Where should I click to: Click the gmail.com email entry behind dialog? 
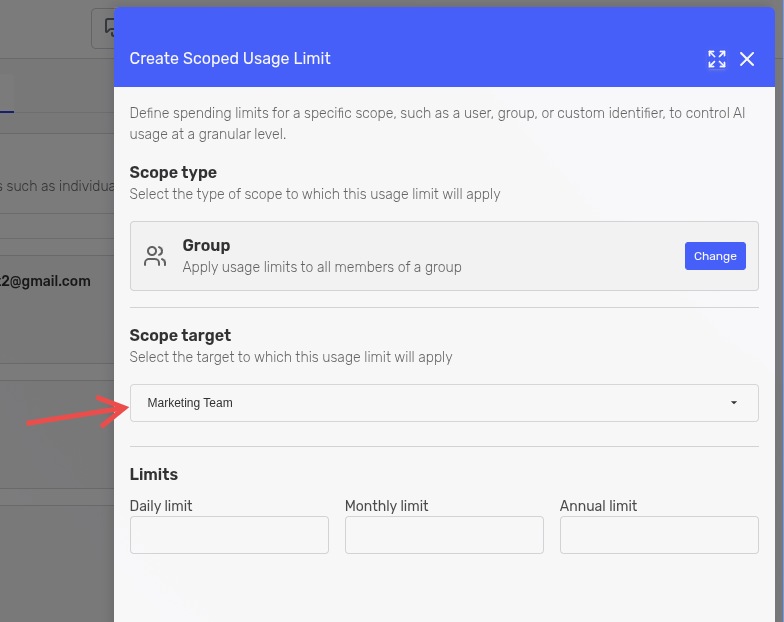tap(46, 281)
